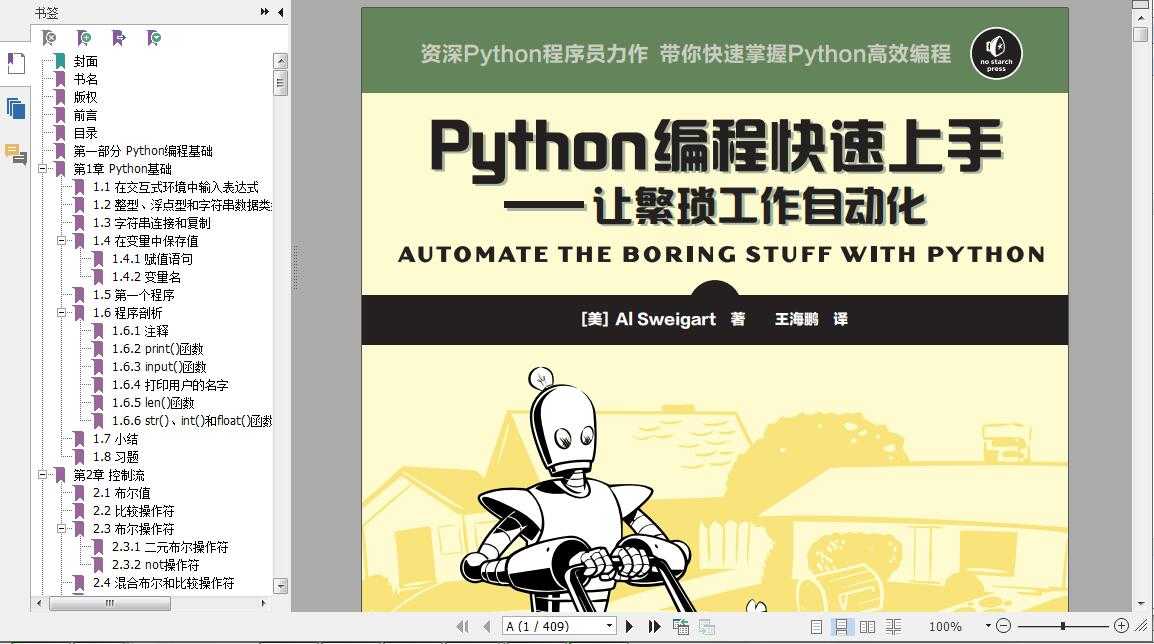
Task: Click document view scroll down arrow
Action: [1141, 604]
